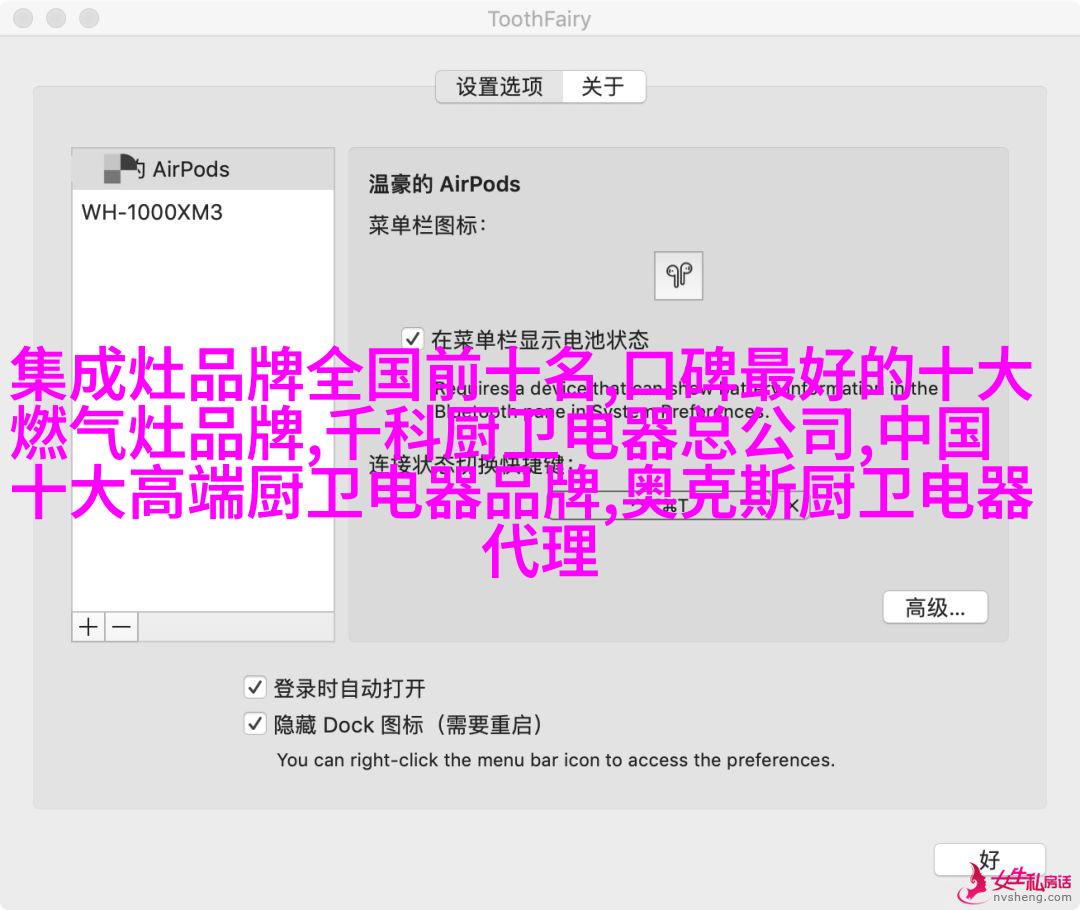Screen dimensions: 1080x910
Task: Click the 温豪的 AirPods heading
Action: pyautogui.click(x=444, y=184)
